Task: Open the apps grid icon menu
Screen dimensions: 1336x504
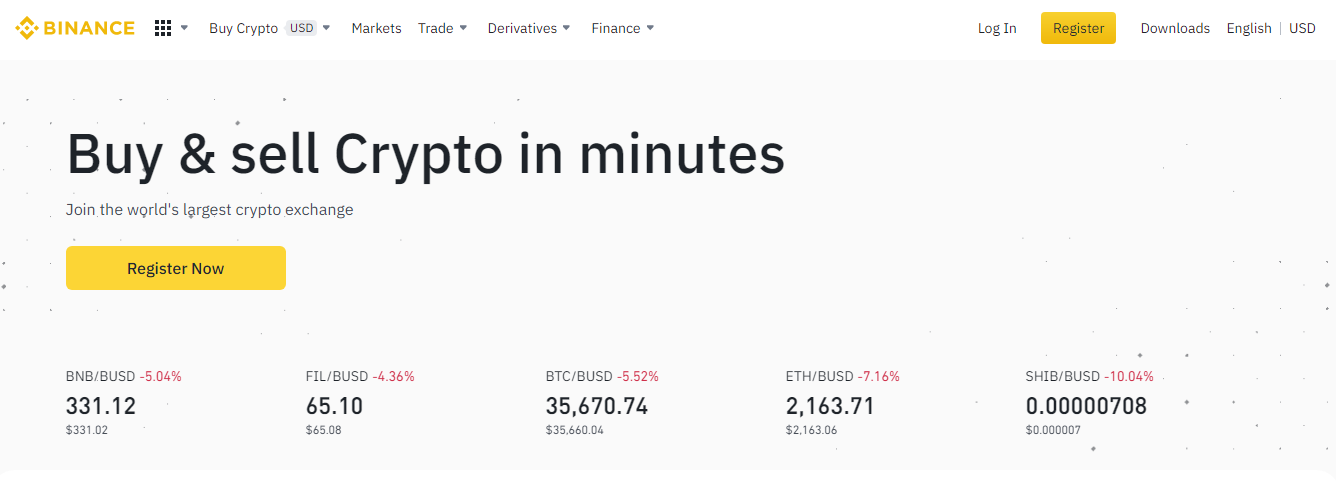Action: click(163, 28)
